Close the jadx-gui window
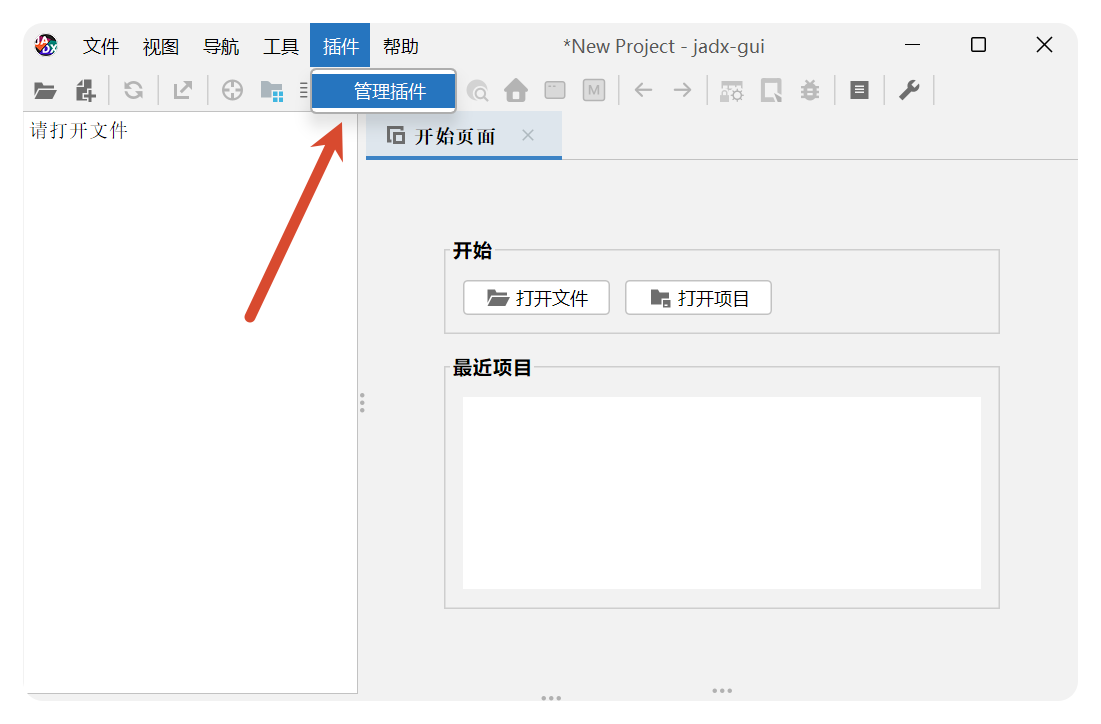 click(x=1044, y=45)
